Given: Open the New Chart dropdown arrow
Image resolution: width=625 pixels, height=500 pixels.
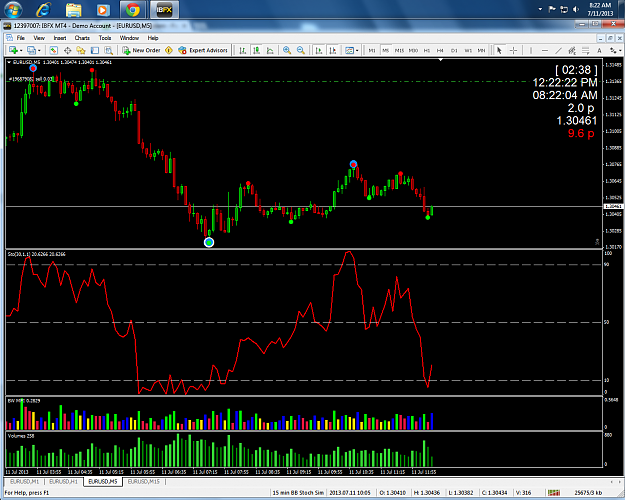Looking at the screenshot, I should pyautogui.click(x=21, y=51).
